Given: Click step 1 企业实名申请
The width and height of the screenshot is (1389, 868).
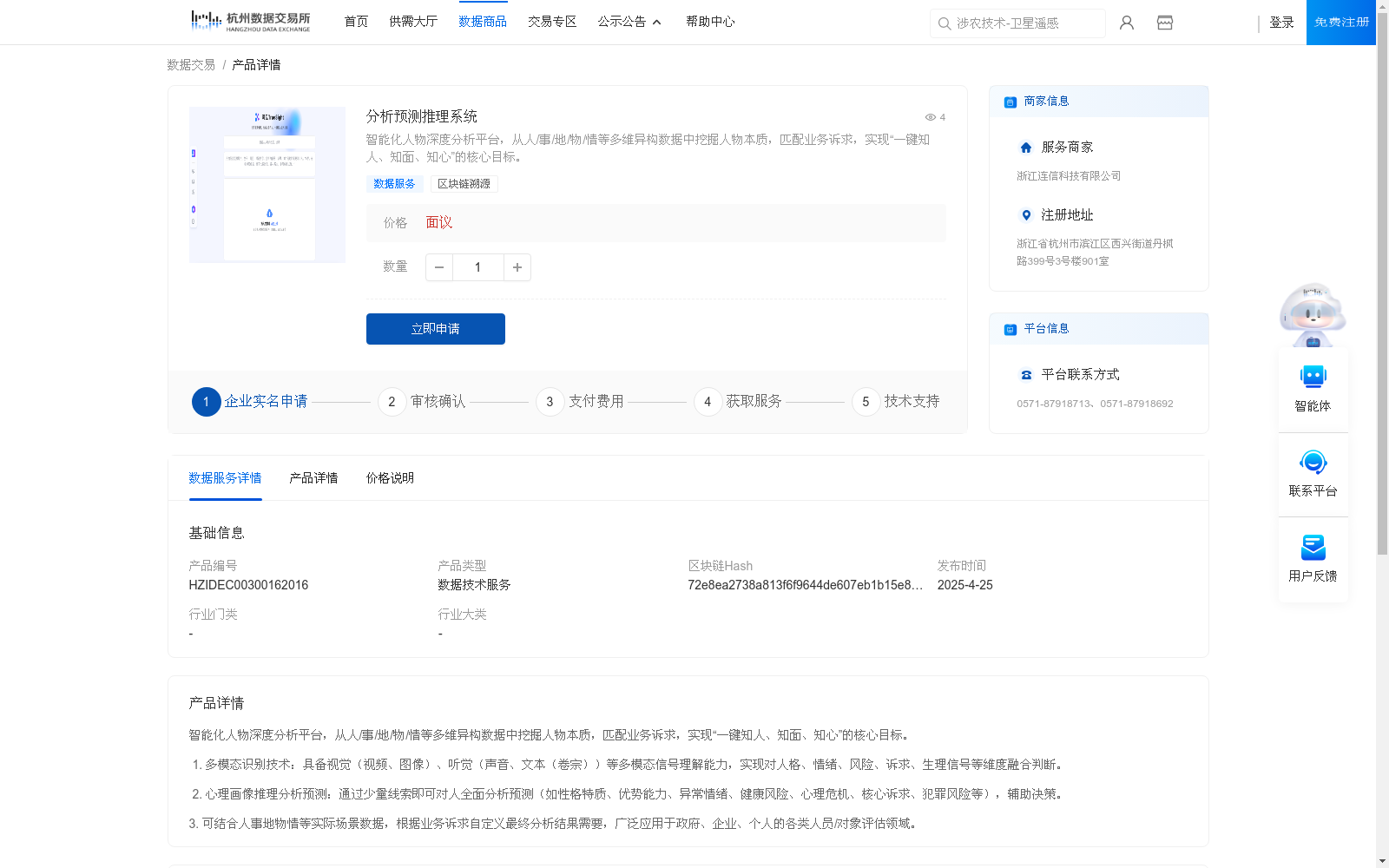Looking at the screenshot, I should (x=250, y=402).
